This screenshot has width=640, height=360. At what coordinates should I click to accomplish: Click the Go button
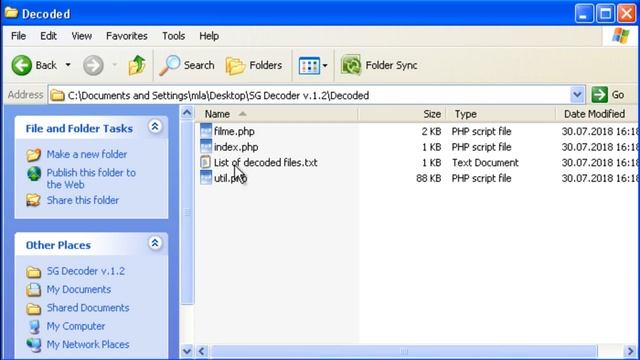pyautogui.click(x=608, y=95)
